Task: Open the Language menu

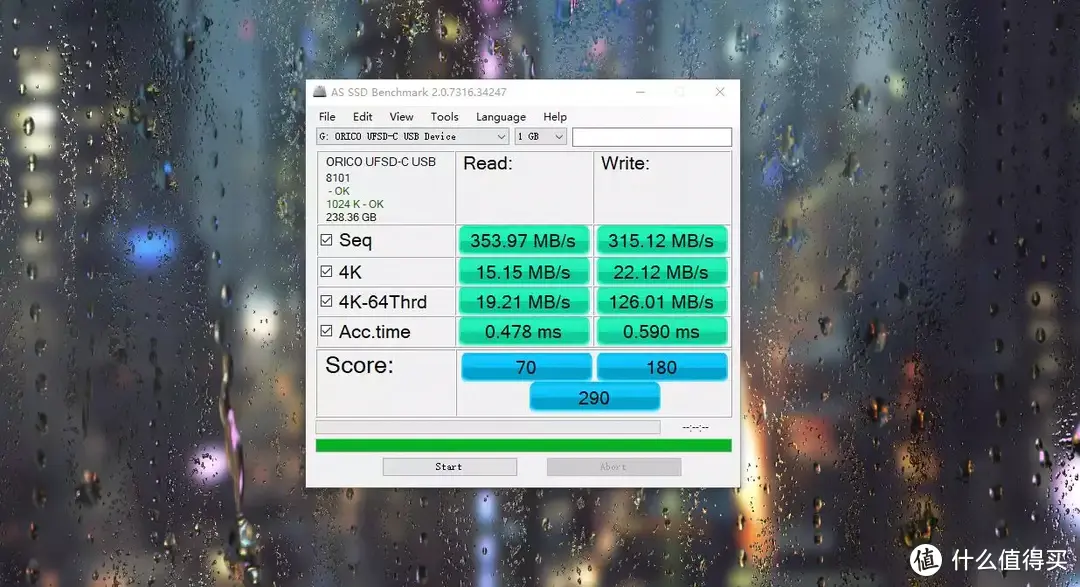Action: point(501,116)
